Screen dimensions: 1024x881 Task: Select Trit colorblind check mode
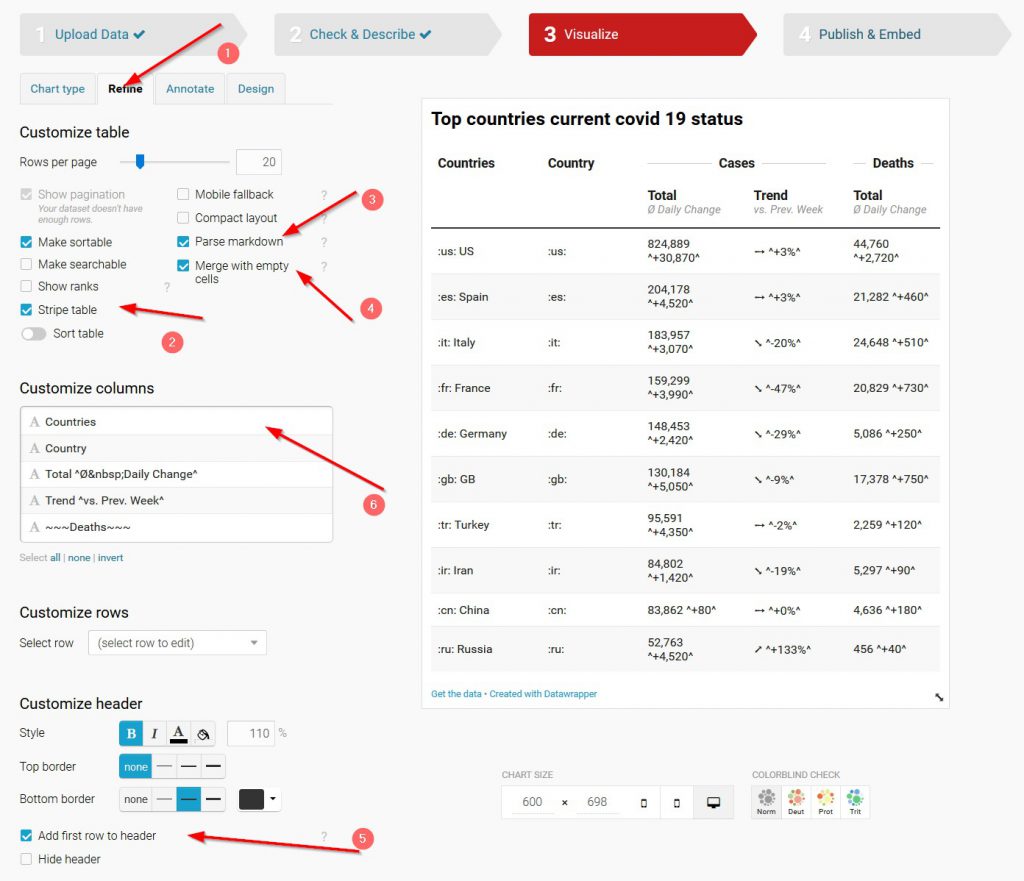point(855,802)
